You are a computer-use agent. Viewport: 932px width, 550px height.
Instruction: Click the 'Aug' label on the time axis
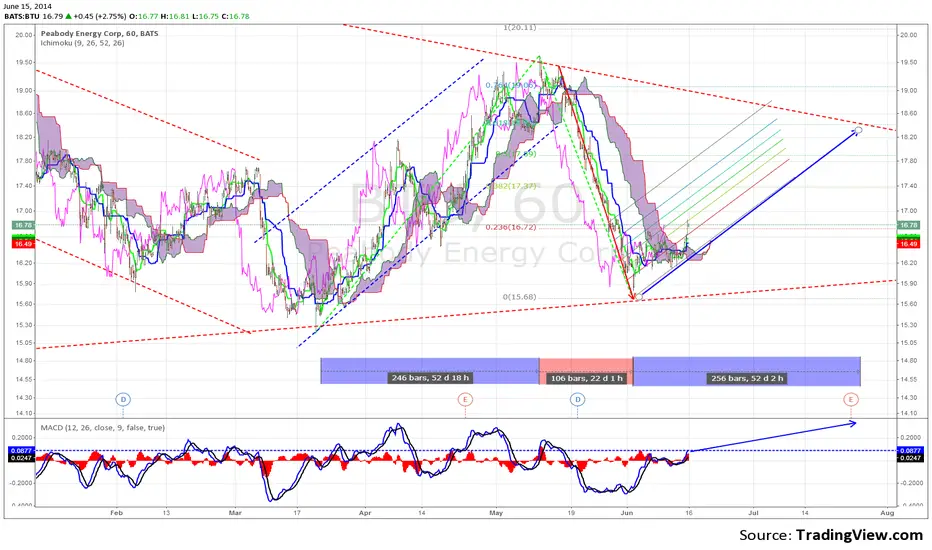click(887, 513)
